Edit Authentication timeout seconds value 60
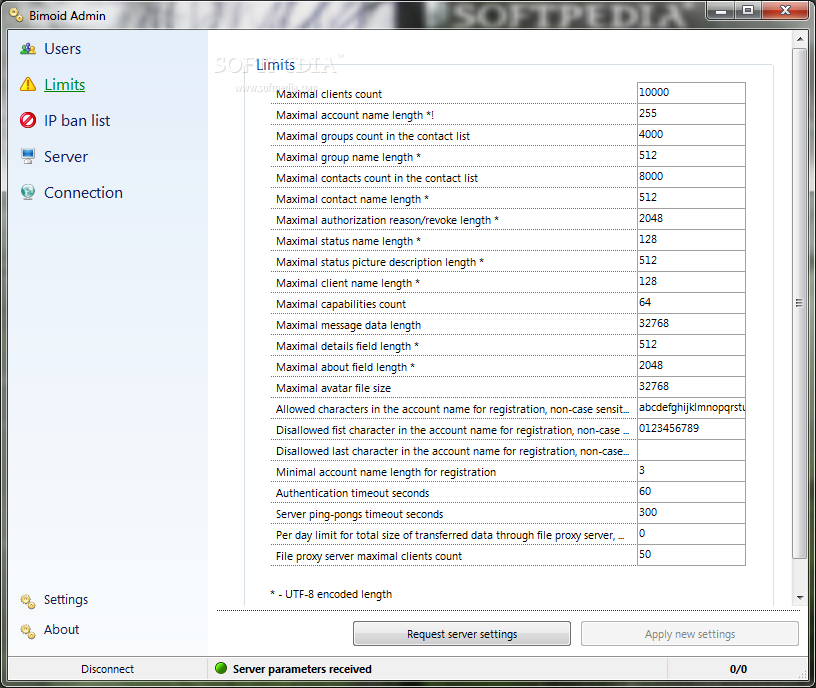This screenshot has height=688, width=816. coord(691,492)
